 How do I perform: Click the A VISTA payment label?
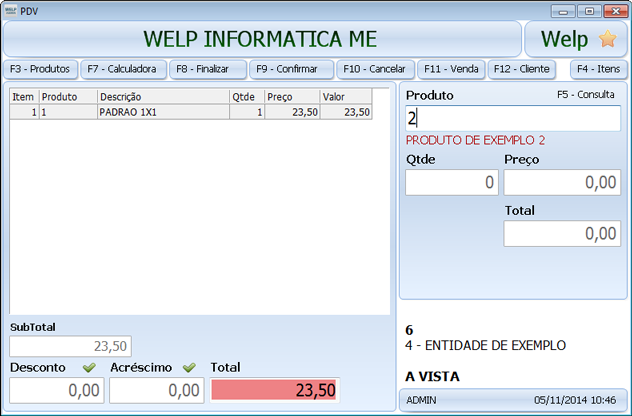point(432,376)
